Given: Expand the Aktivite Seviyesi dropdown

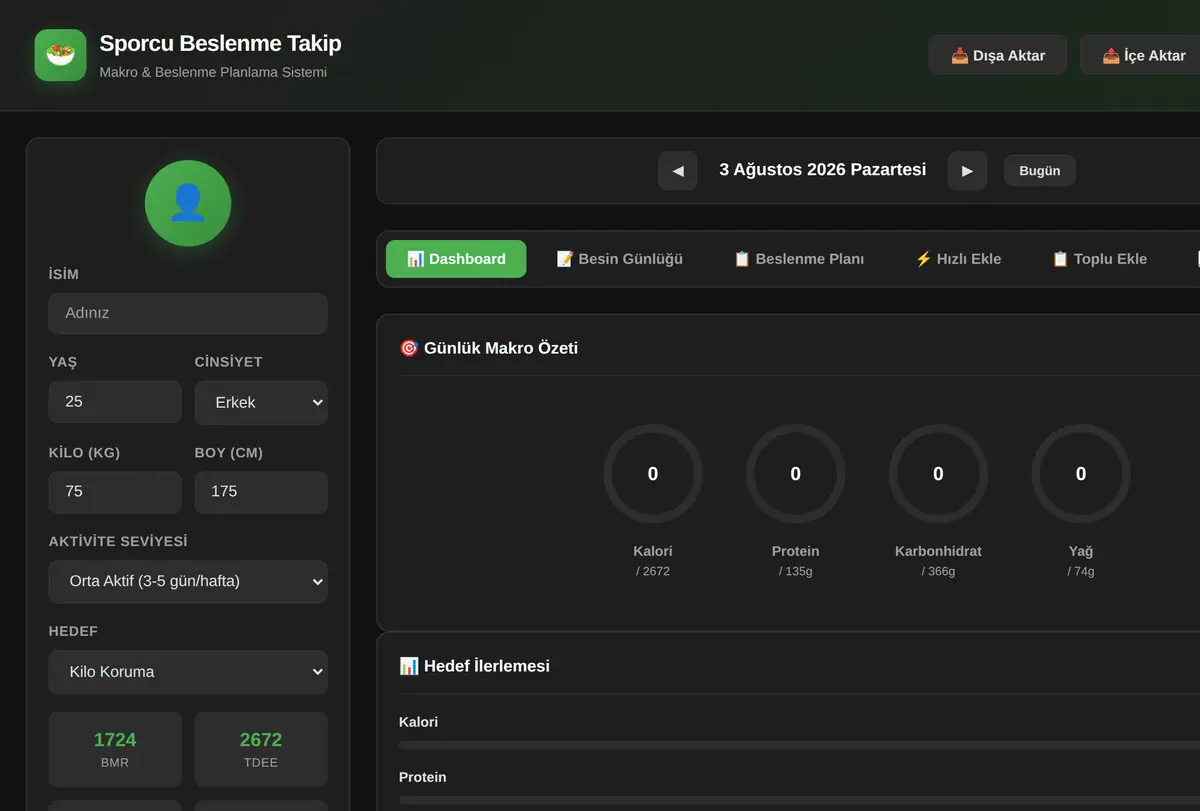Looking at the screenshot, I should 188,581.
